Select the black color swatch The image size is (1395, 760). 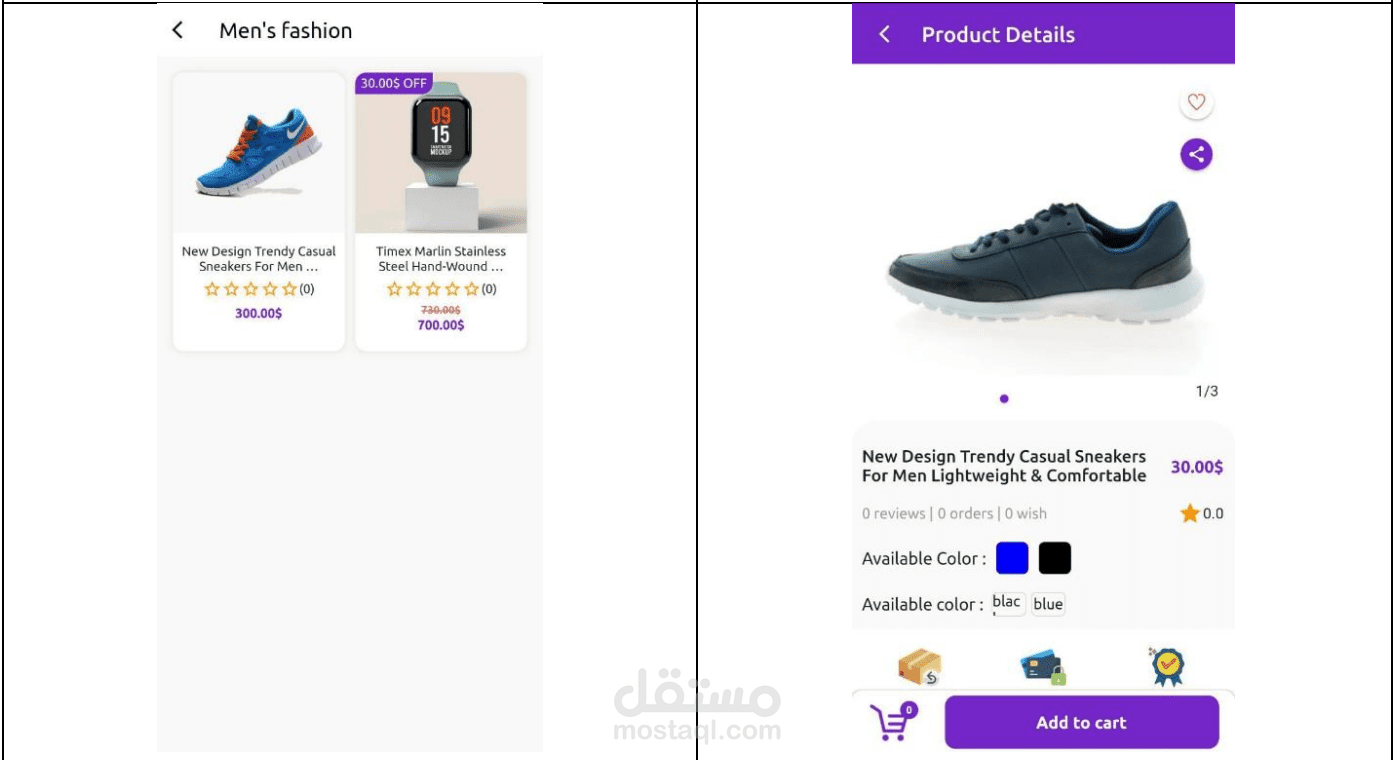tap(1054, 558)
